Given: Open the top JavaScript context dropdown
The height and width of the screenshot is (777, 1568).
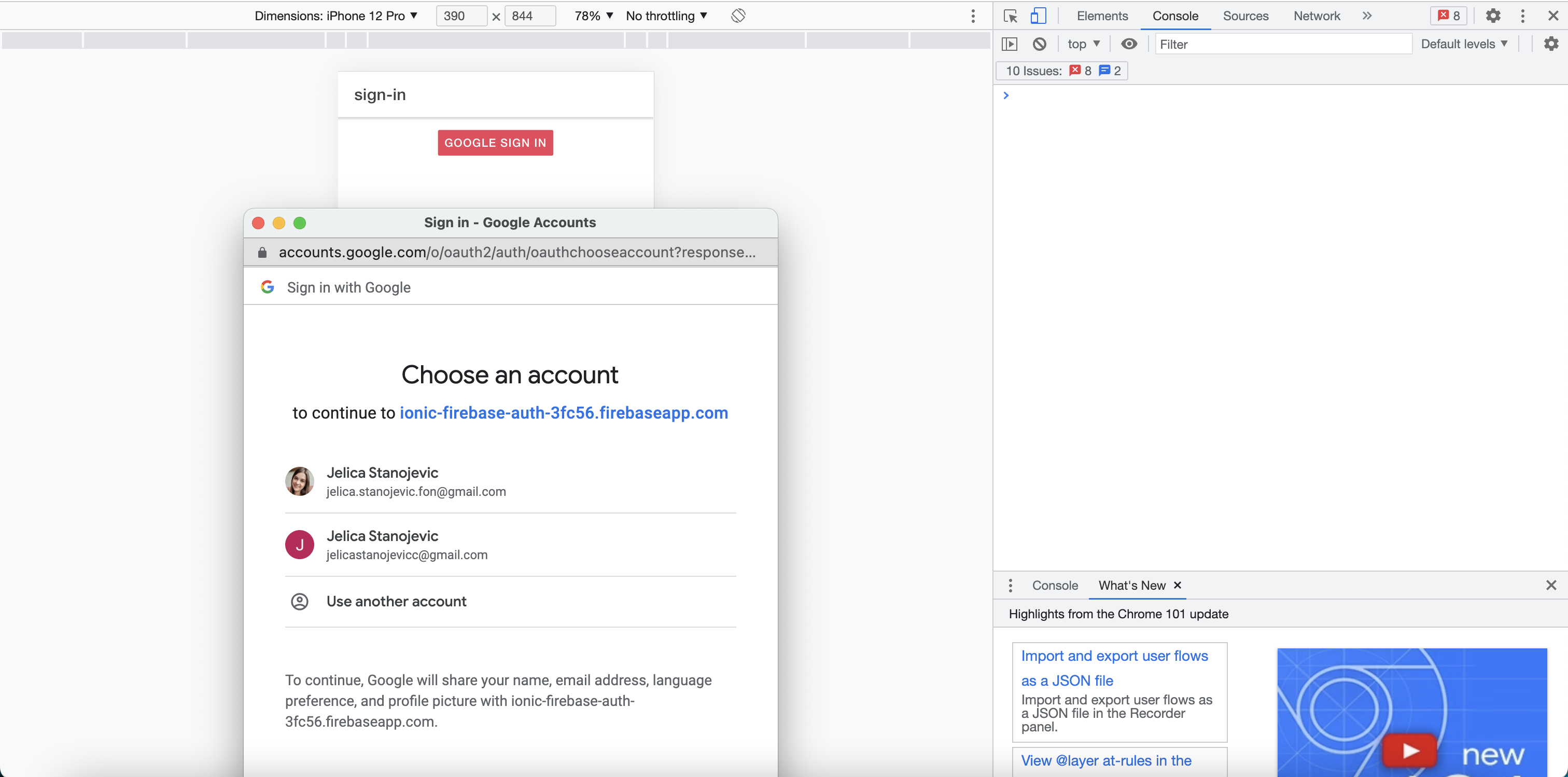Looking at the screenshot, I should click(1084, 44).
